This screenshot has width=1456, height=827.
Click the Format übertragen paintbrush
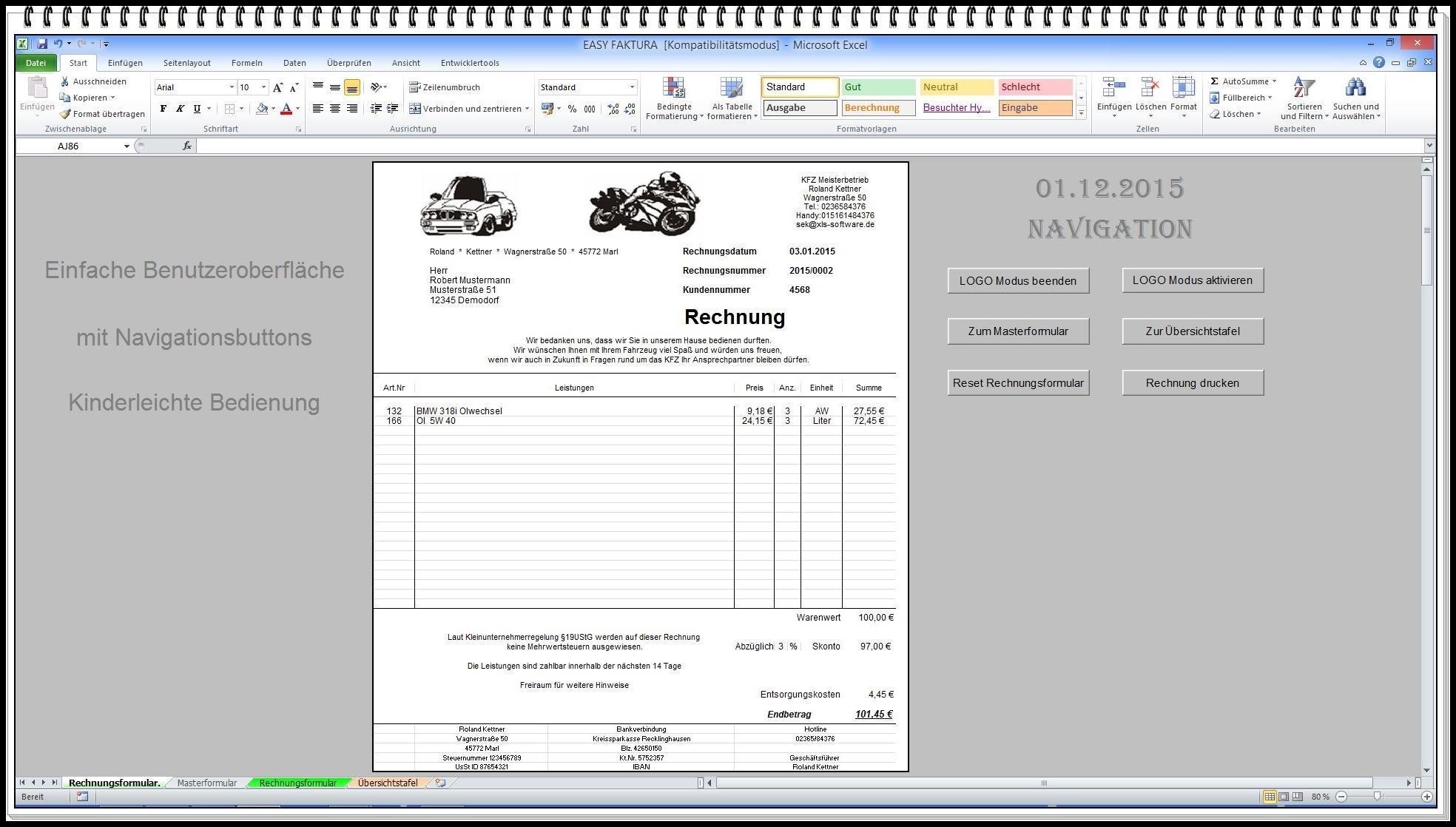click(x=66, y=114)
